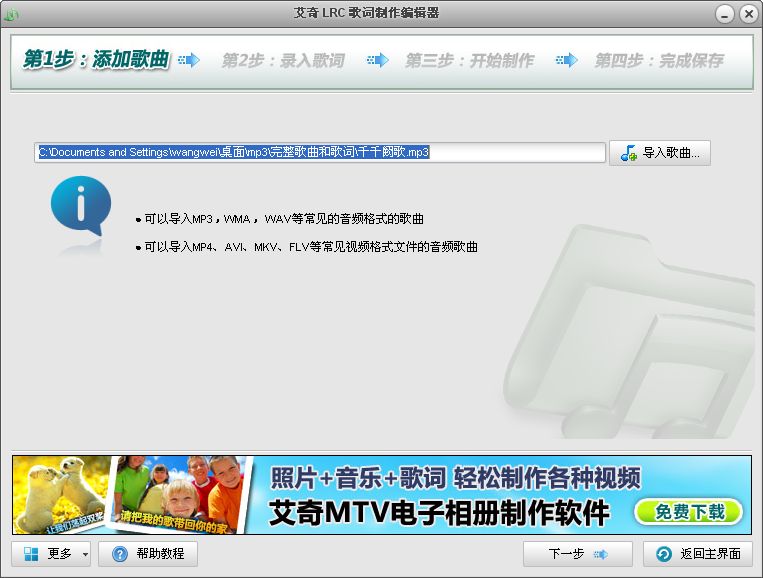The width and height of the screenshot is (763, 578).
Task: Select step tab 第三步：开始制作
Action: (470, 61)
